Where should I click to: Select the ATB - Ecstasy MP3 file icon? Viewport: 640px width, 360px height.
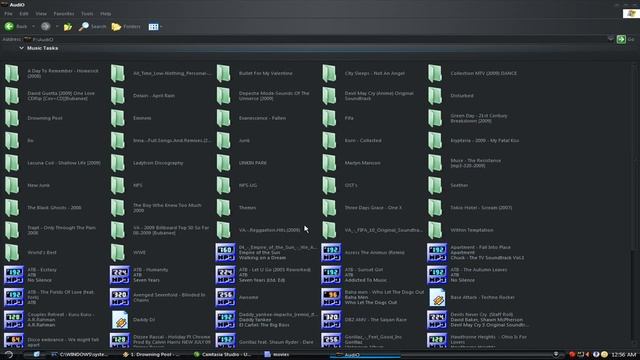coord(13,275)
